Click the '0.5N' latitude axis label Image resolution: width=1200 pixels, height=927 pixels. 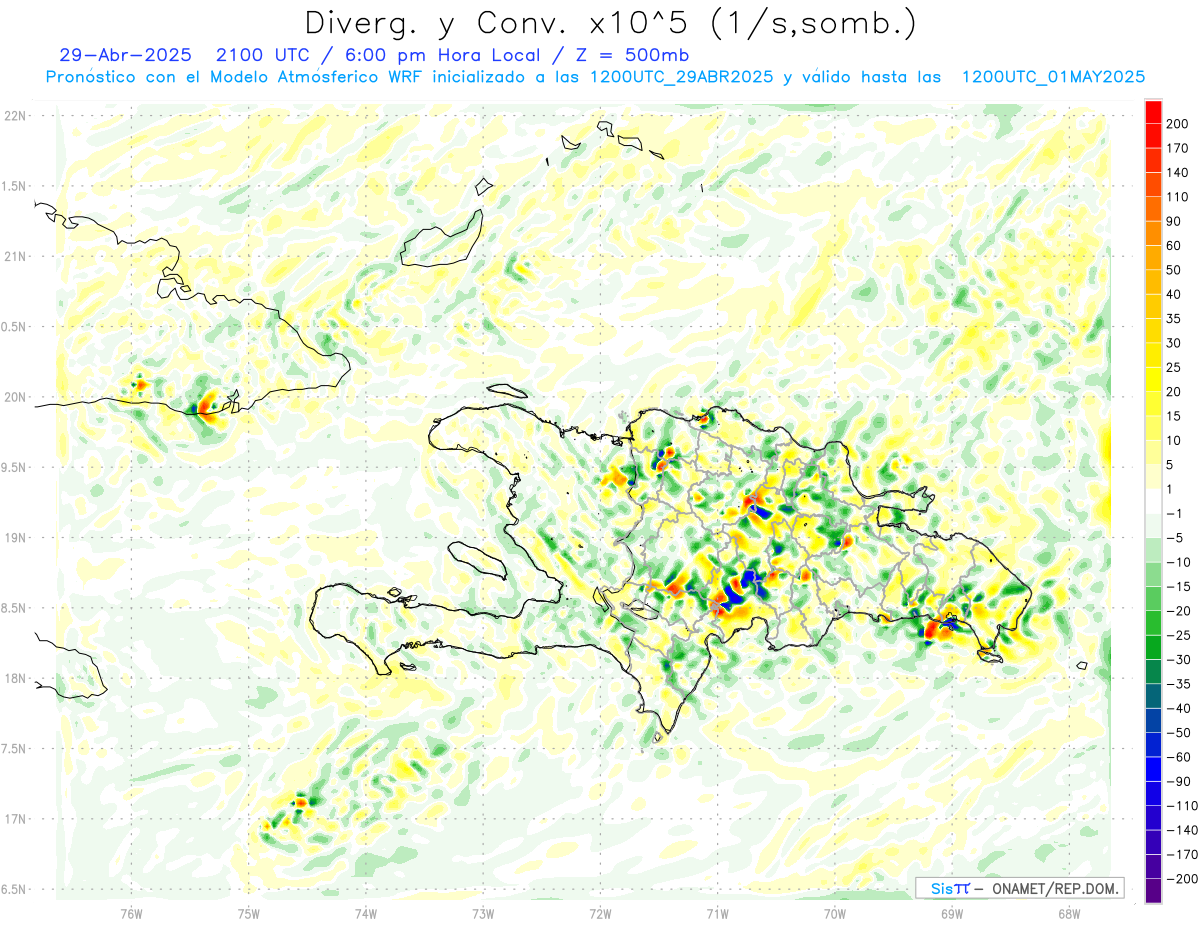pyautogui.click(x=15, y=327)
